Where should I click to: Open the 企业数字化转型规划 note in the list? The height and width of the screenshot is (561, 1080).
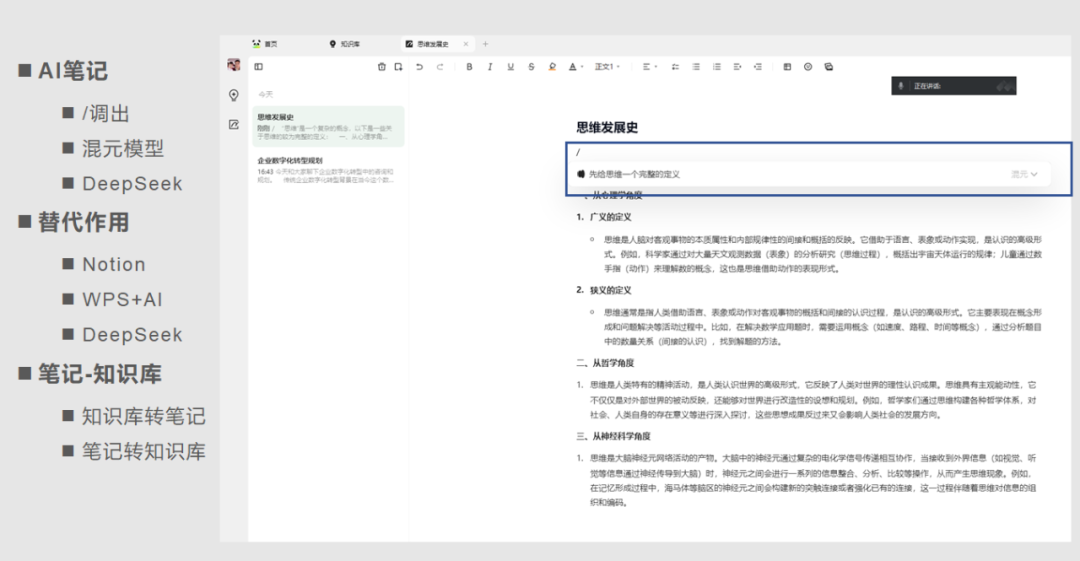click(x=328, y=170)
